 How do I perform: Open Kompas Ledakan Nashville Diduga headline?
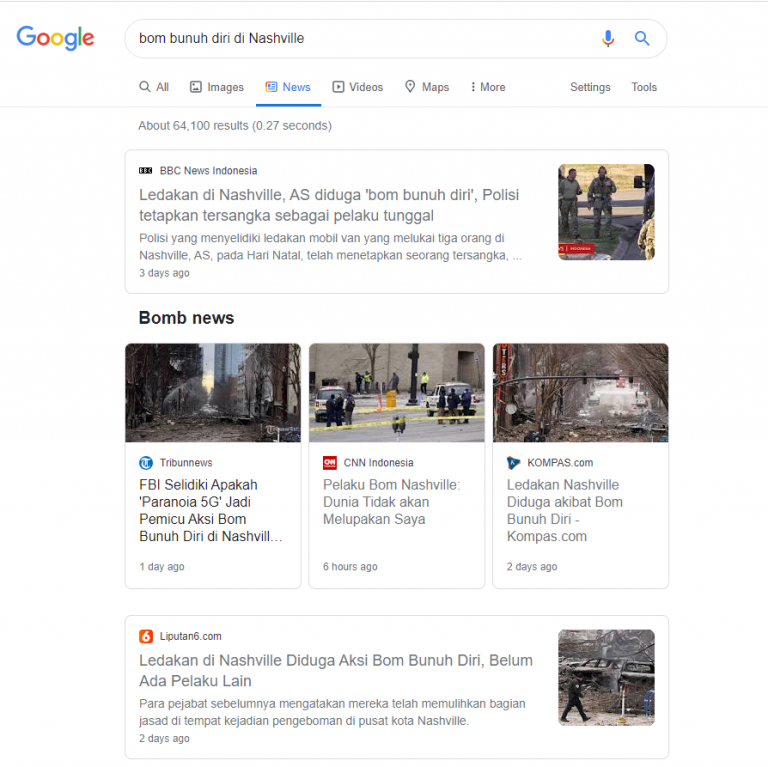pyautogui.click(x=564, y=510)
